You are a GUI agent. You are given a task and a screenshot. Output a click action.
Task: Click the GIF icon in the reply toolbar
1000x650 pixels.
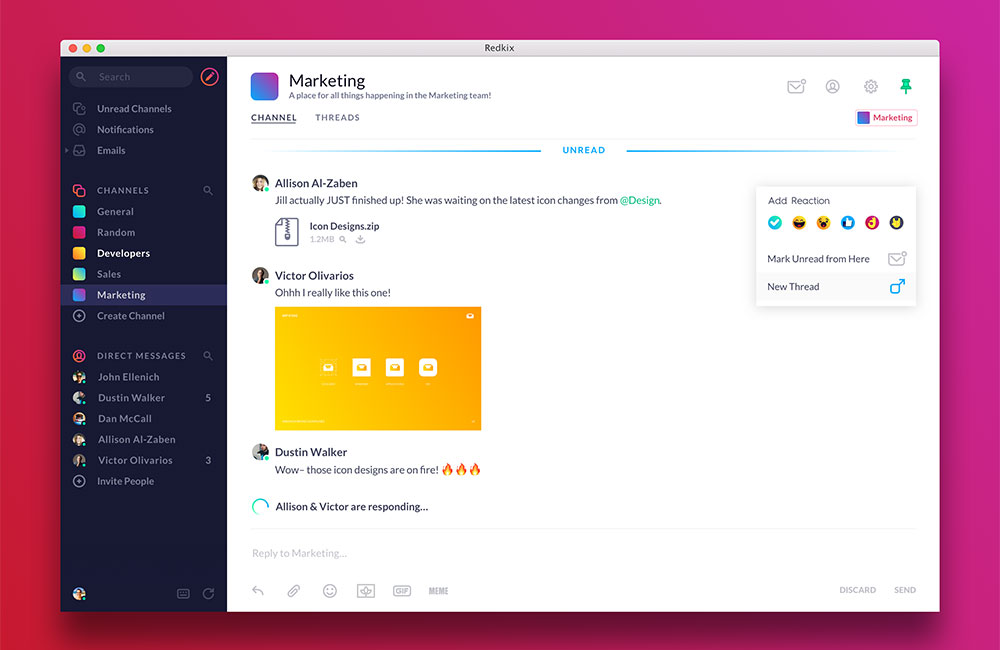(402, 591)
